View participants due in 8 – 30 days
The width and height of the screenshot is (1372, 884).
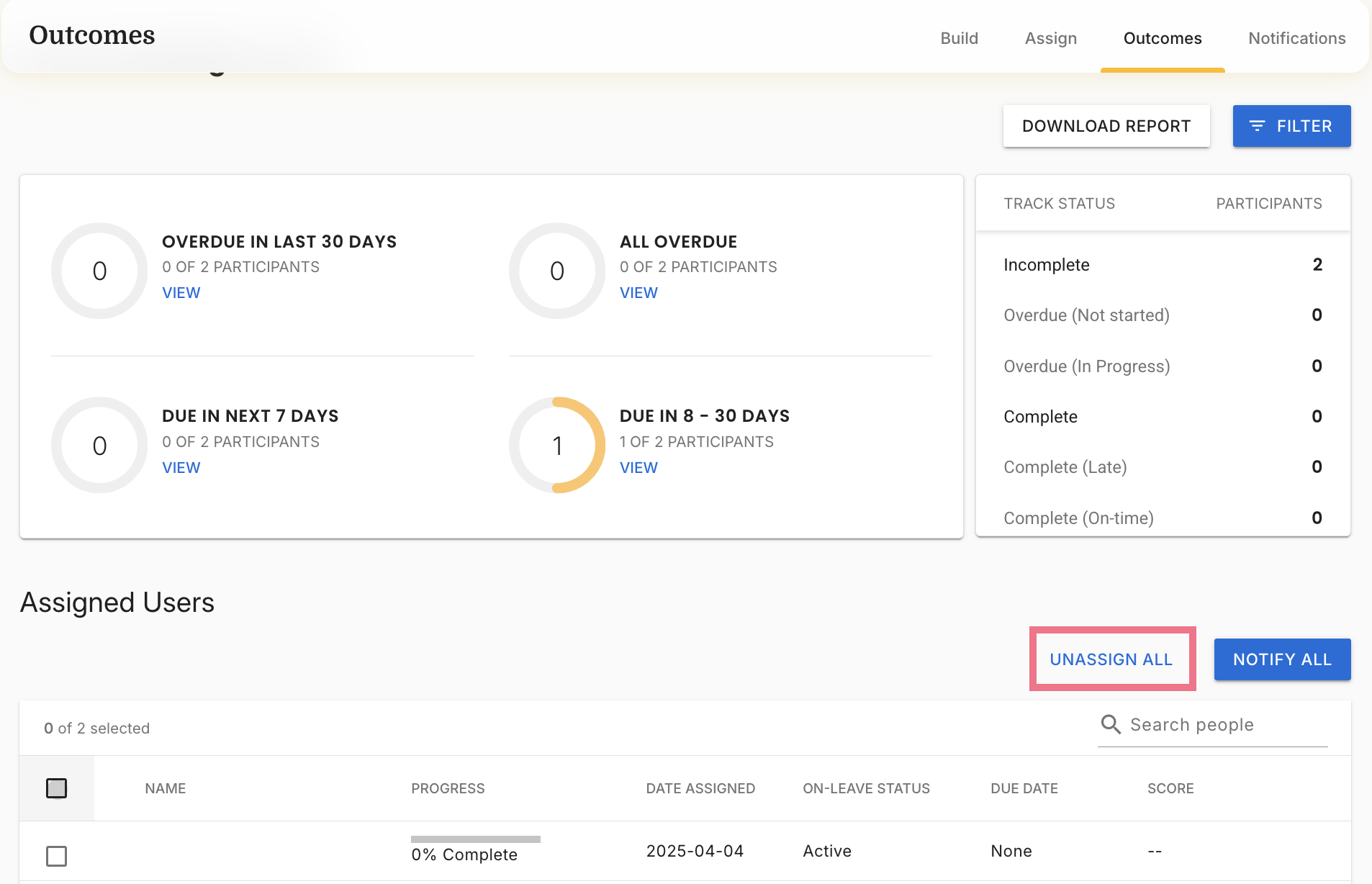pyautogui.click(x=638, y=467)
